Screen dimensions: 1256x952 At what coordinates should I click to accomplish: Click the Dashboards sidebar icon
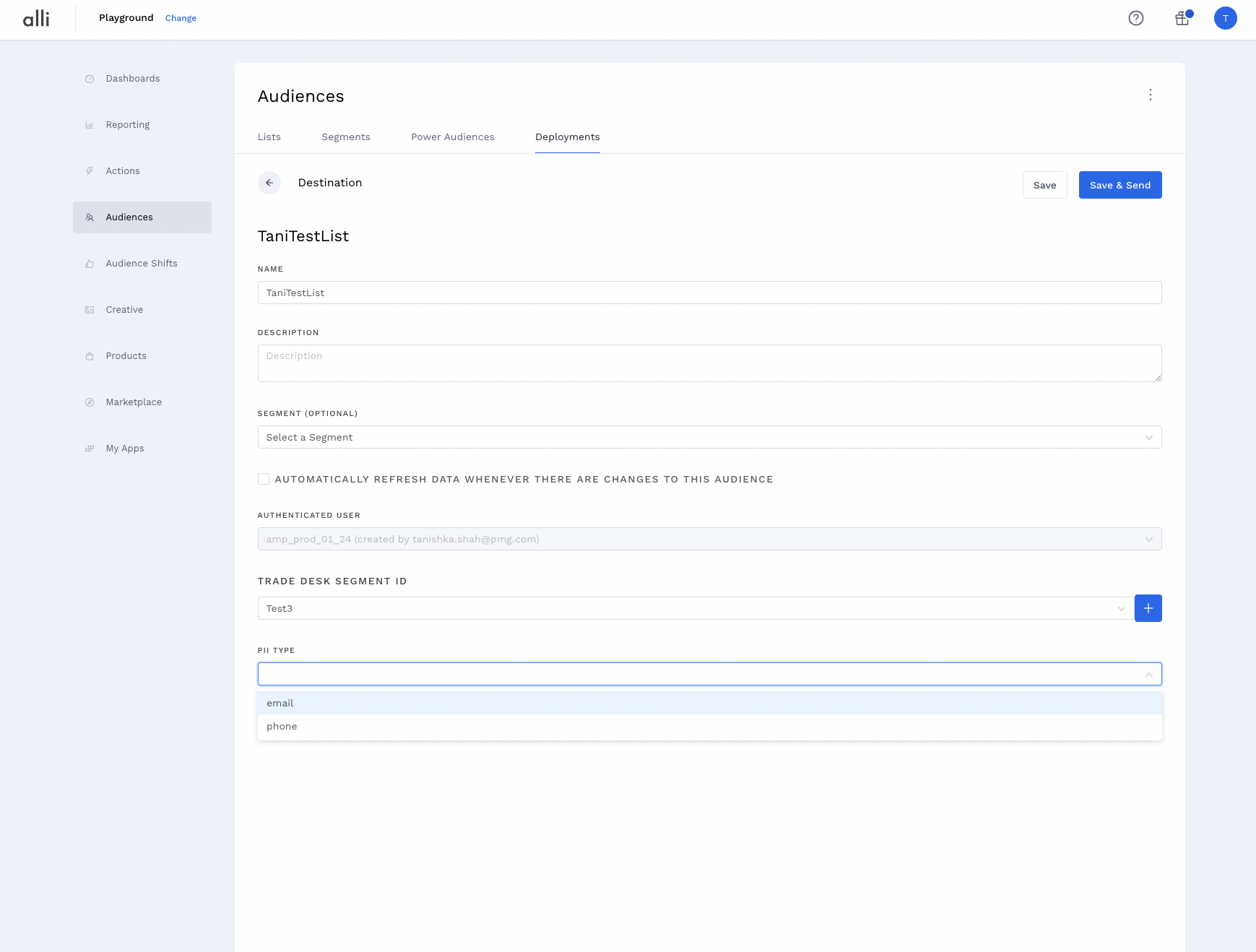(90, 79)
